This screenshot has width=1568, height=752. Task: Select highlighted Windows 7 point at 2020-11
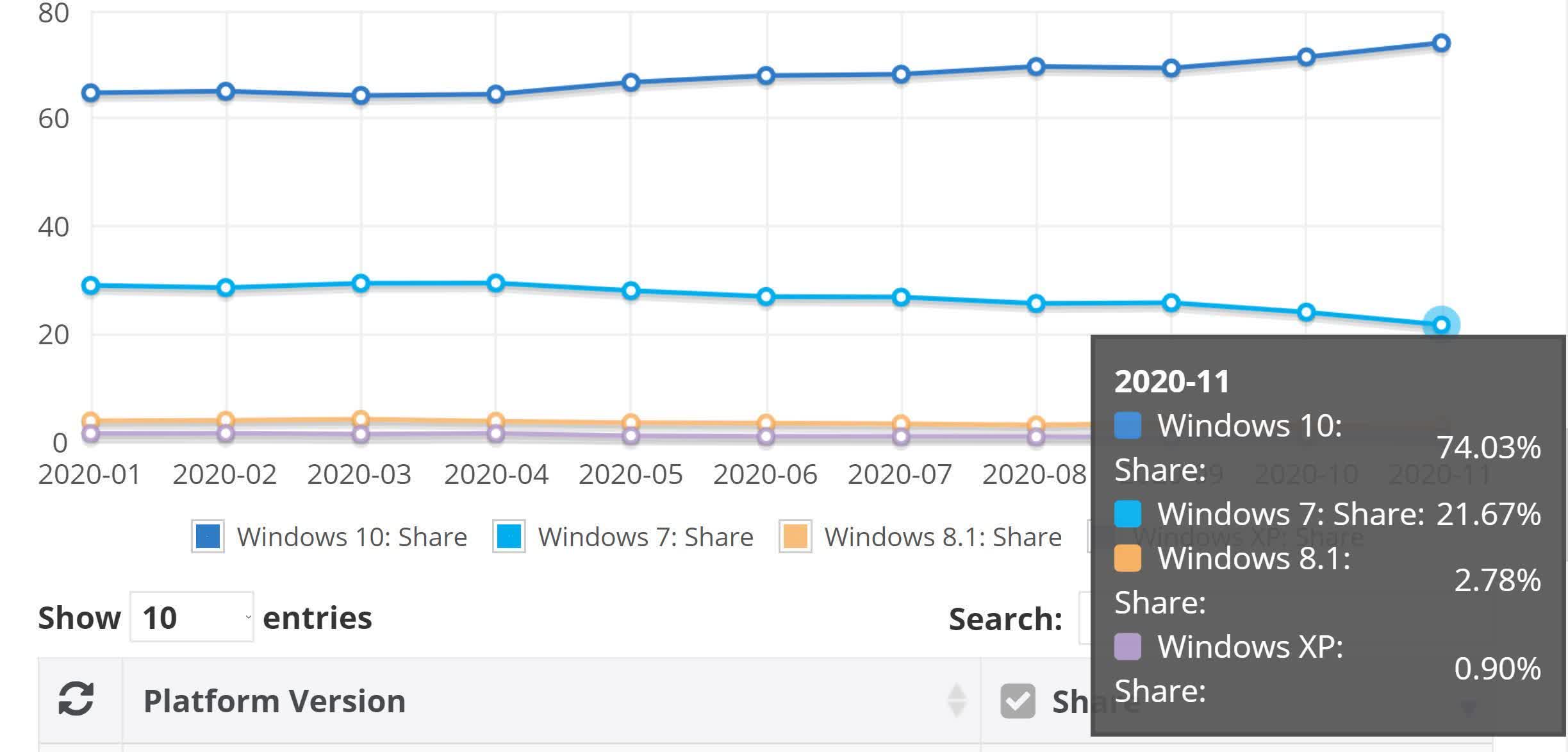click(1442, 325)
